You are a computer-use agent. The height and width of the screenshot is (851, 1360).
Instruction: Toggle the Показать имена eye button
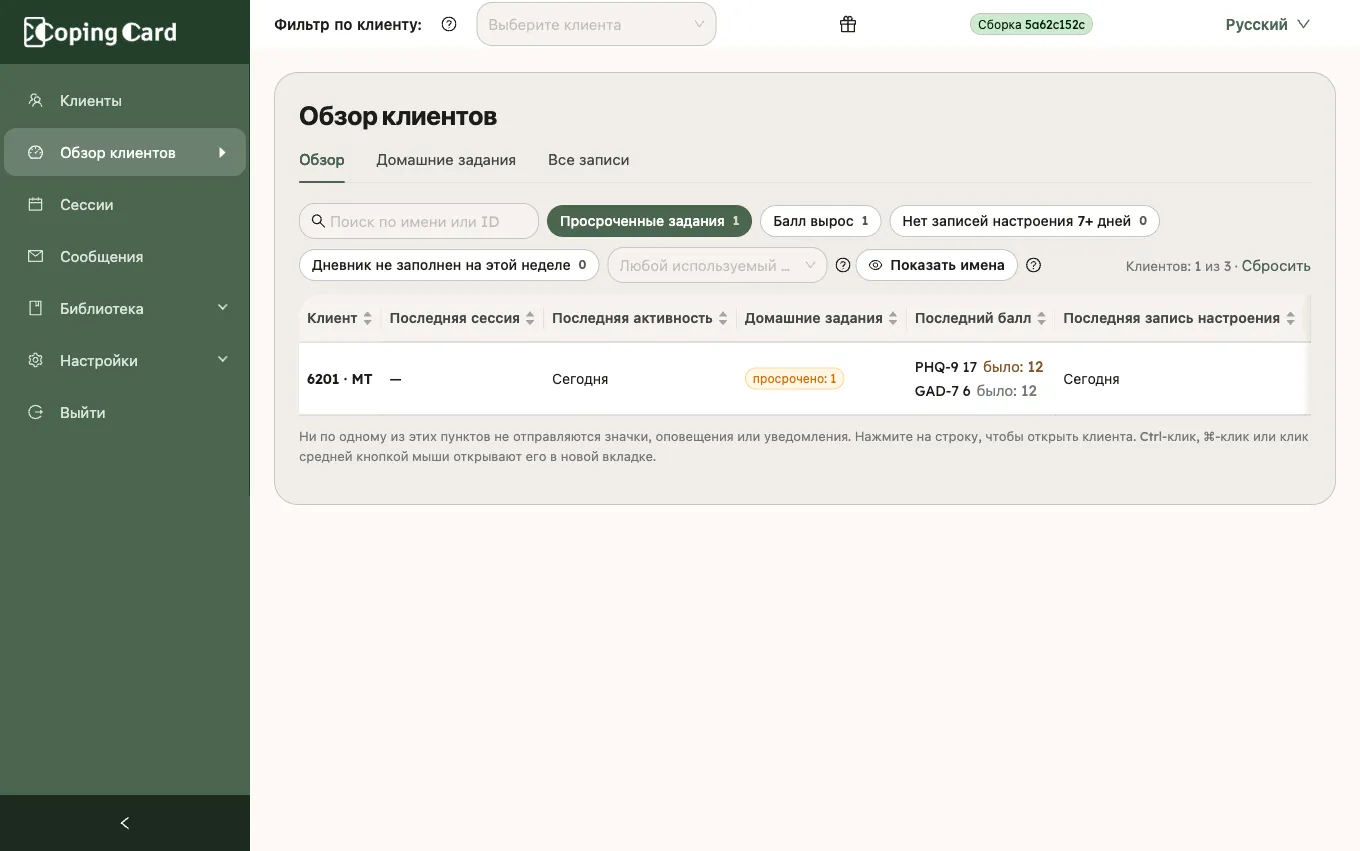pyautogui.click(x=937, y=265)
